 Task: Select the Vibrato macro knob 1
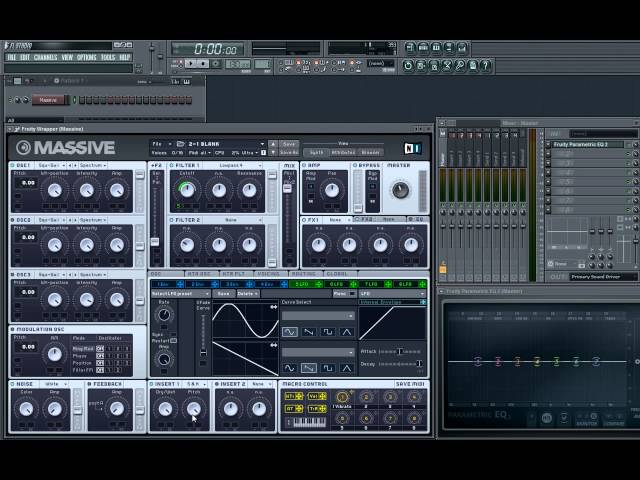343,397
